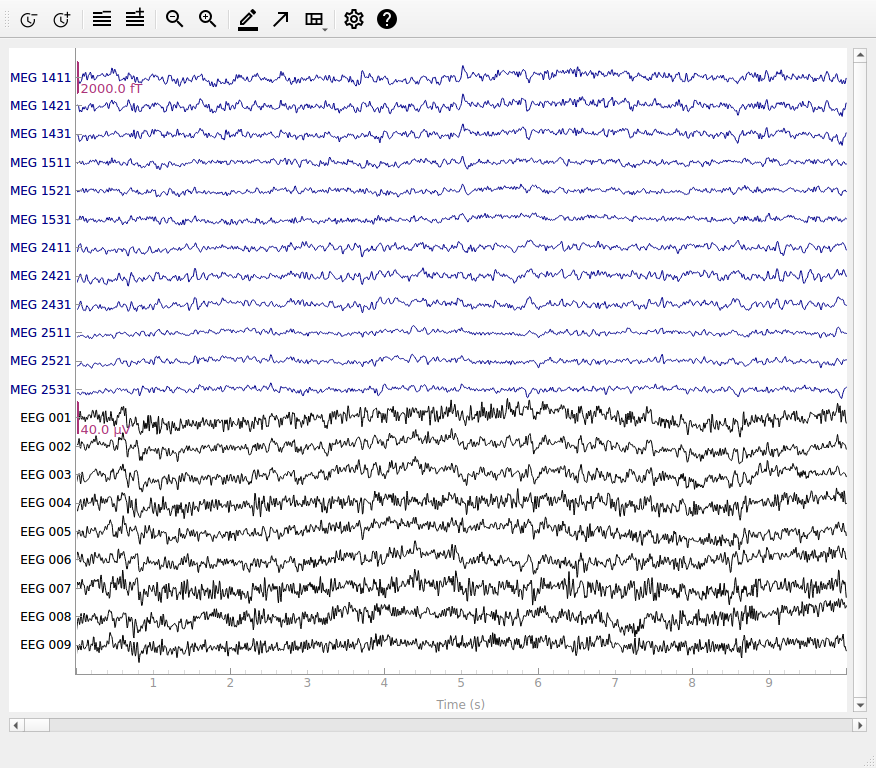
Task: Click the horizontal scrollbar right arrow
Action: tap(860, 725)
